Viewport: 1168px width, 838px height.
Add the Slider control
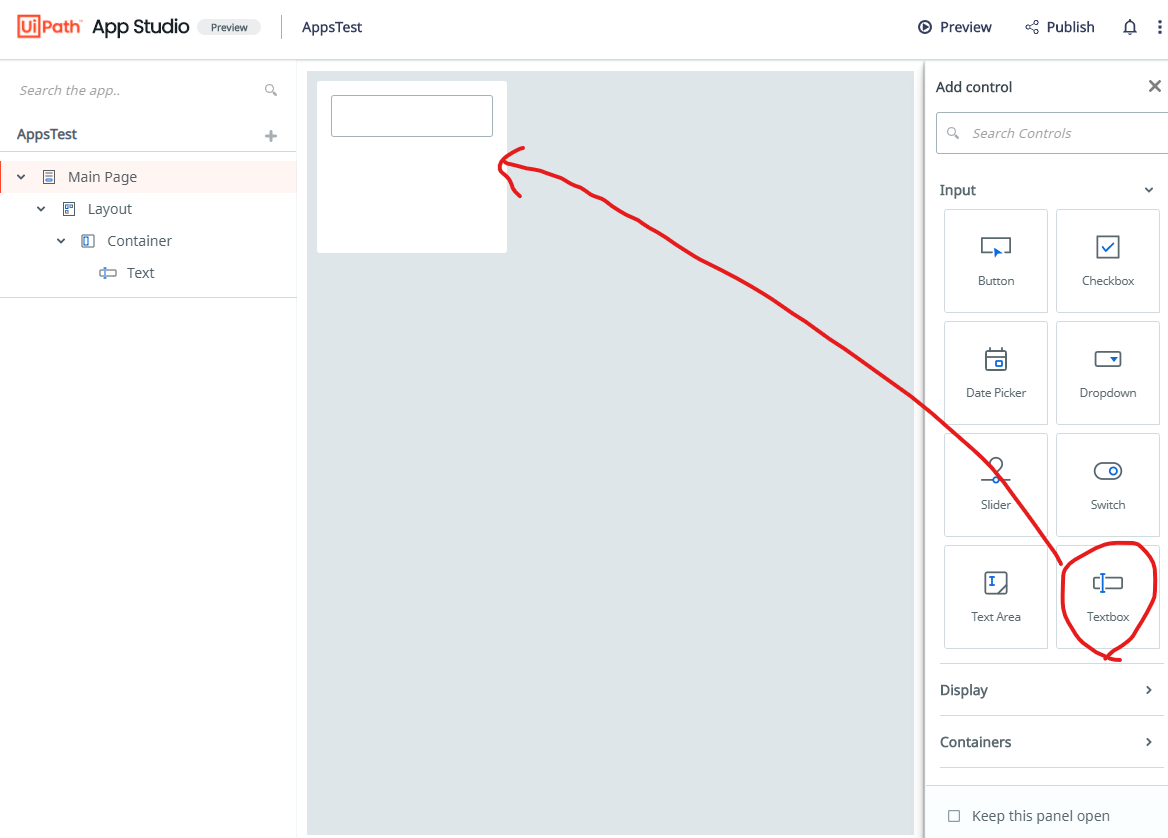click(x=995, y=485)
